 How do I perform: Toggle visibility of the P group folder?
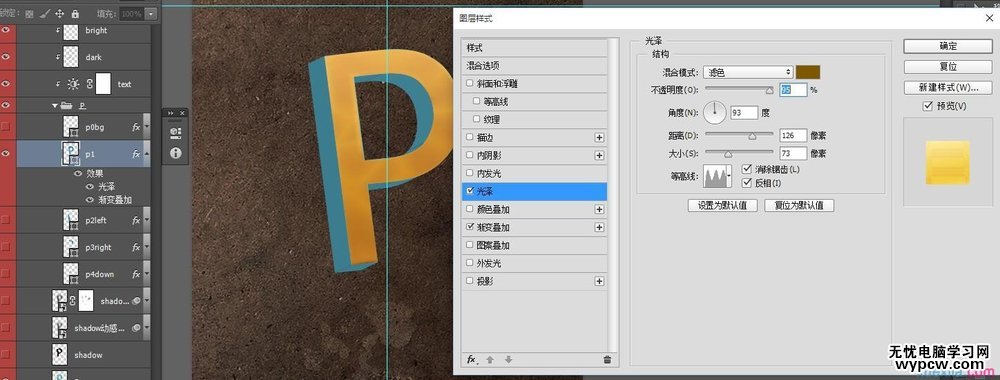pos(7,105)
